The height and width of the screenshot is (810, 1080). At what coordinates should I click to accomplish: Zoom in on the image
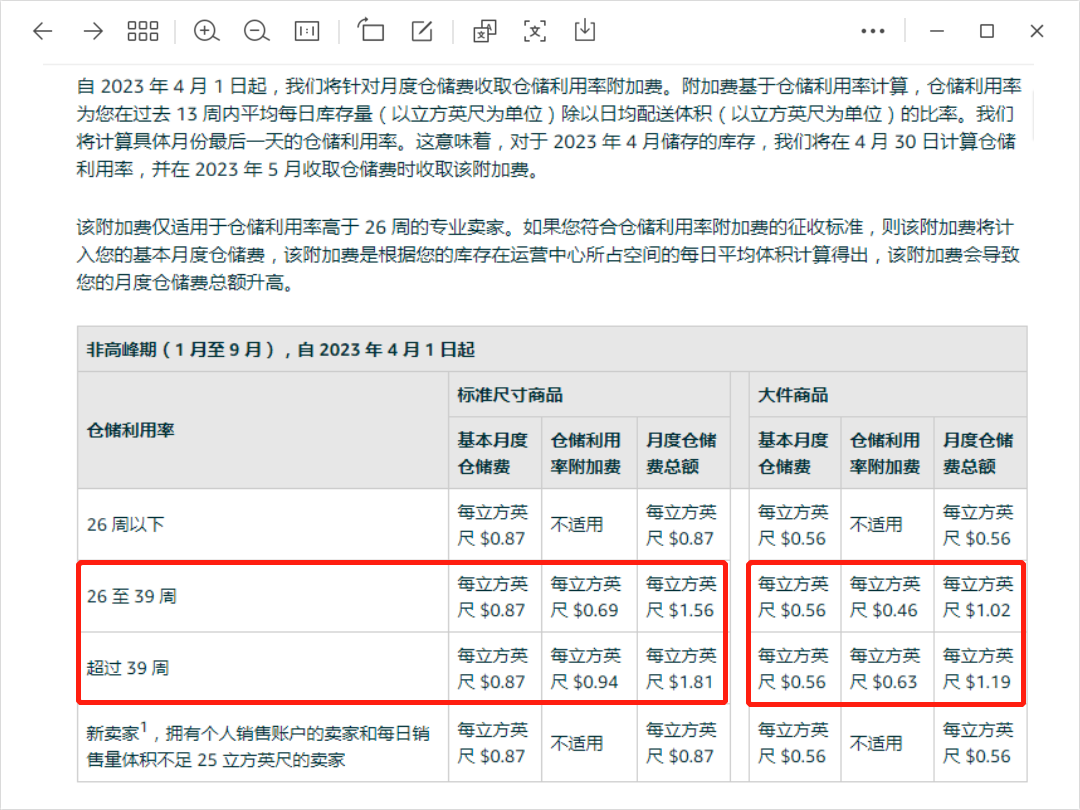[207, 31]
